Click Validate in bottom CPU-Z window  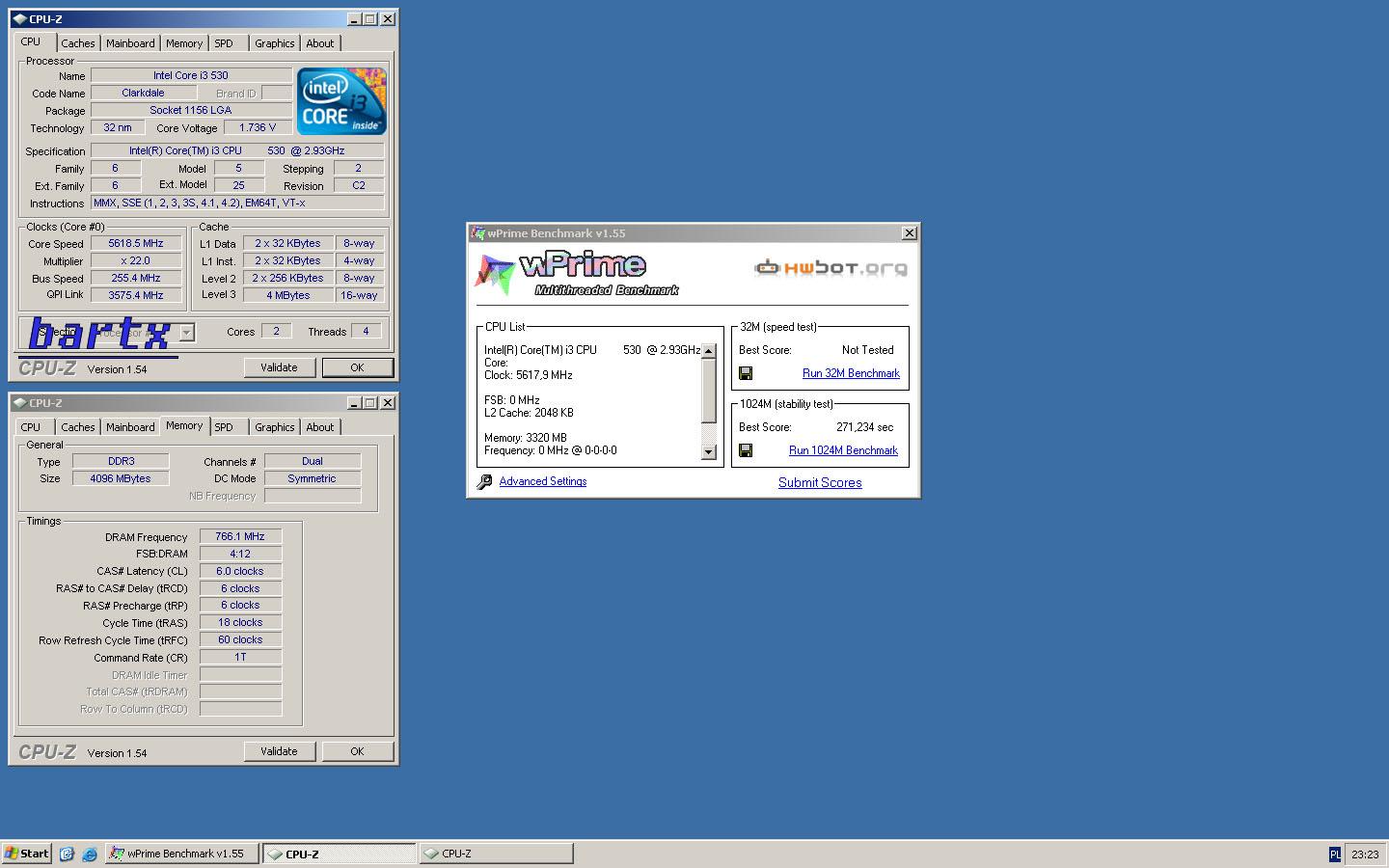pyautogui.click(x=279, y=751)
